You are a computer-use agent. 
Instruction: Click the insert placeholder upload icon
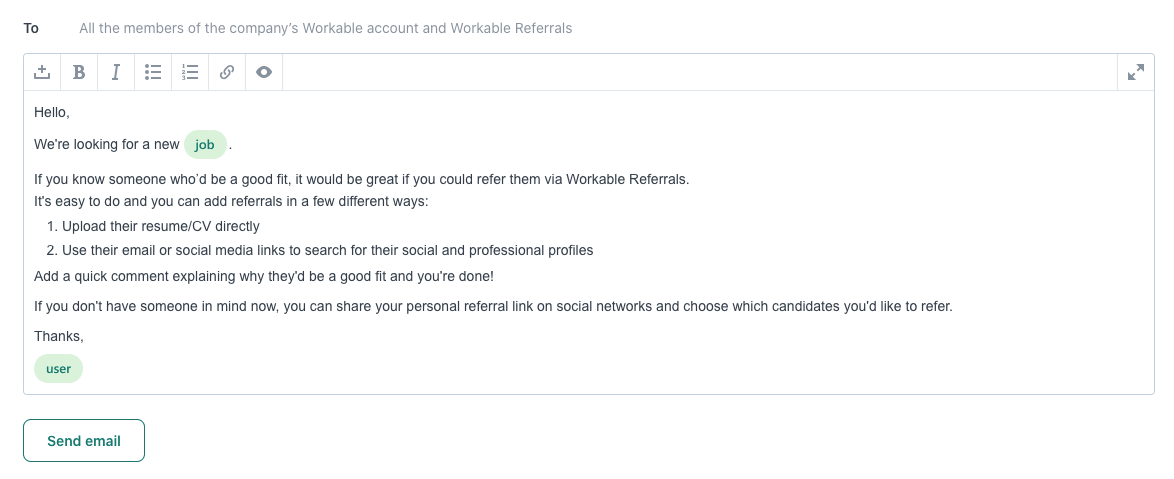tap(42, 72)
